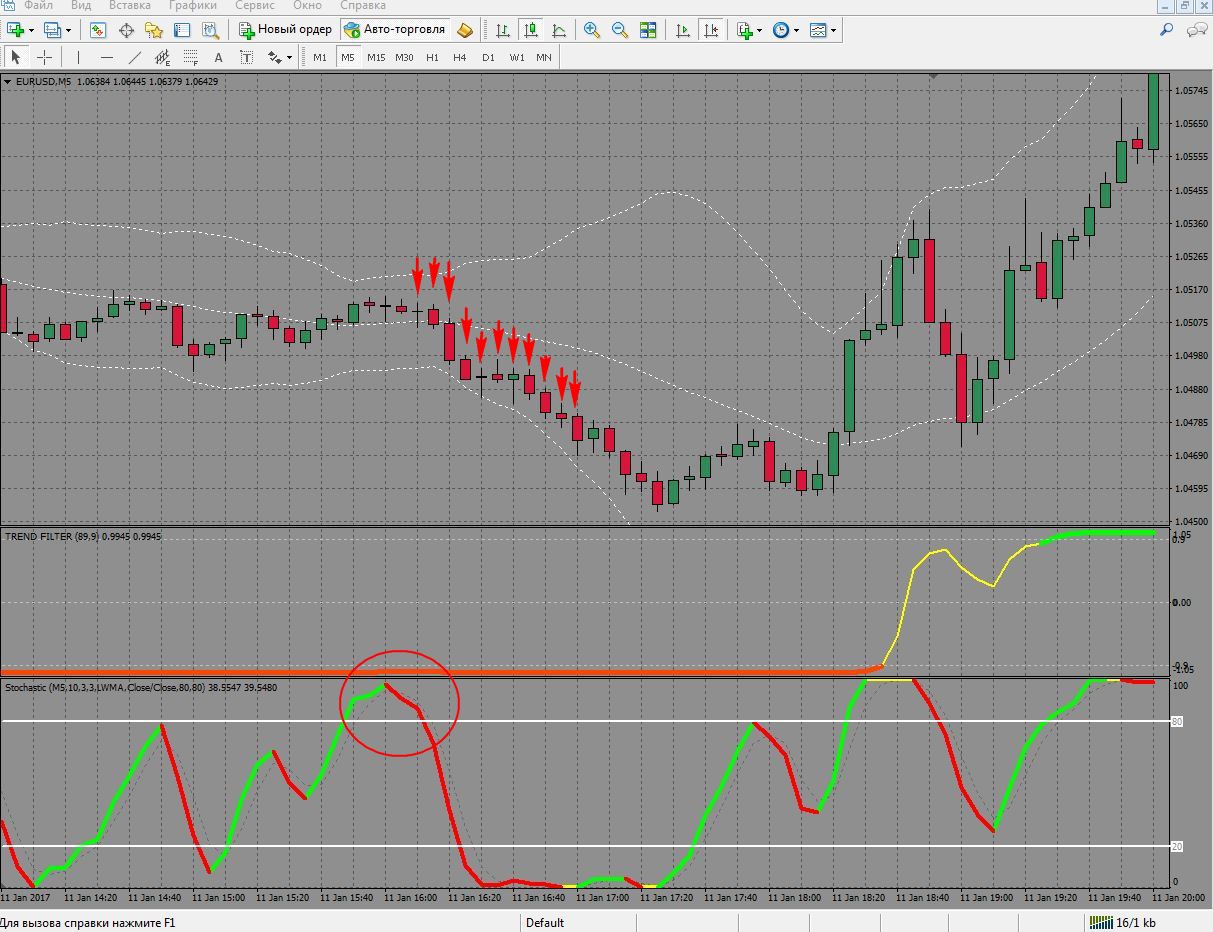The width and height of the screenshot is (1213, 932).
Task: Draw a horizontal line
Action: pos(107,57)
